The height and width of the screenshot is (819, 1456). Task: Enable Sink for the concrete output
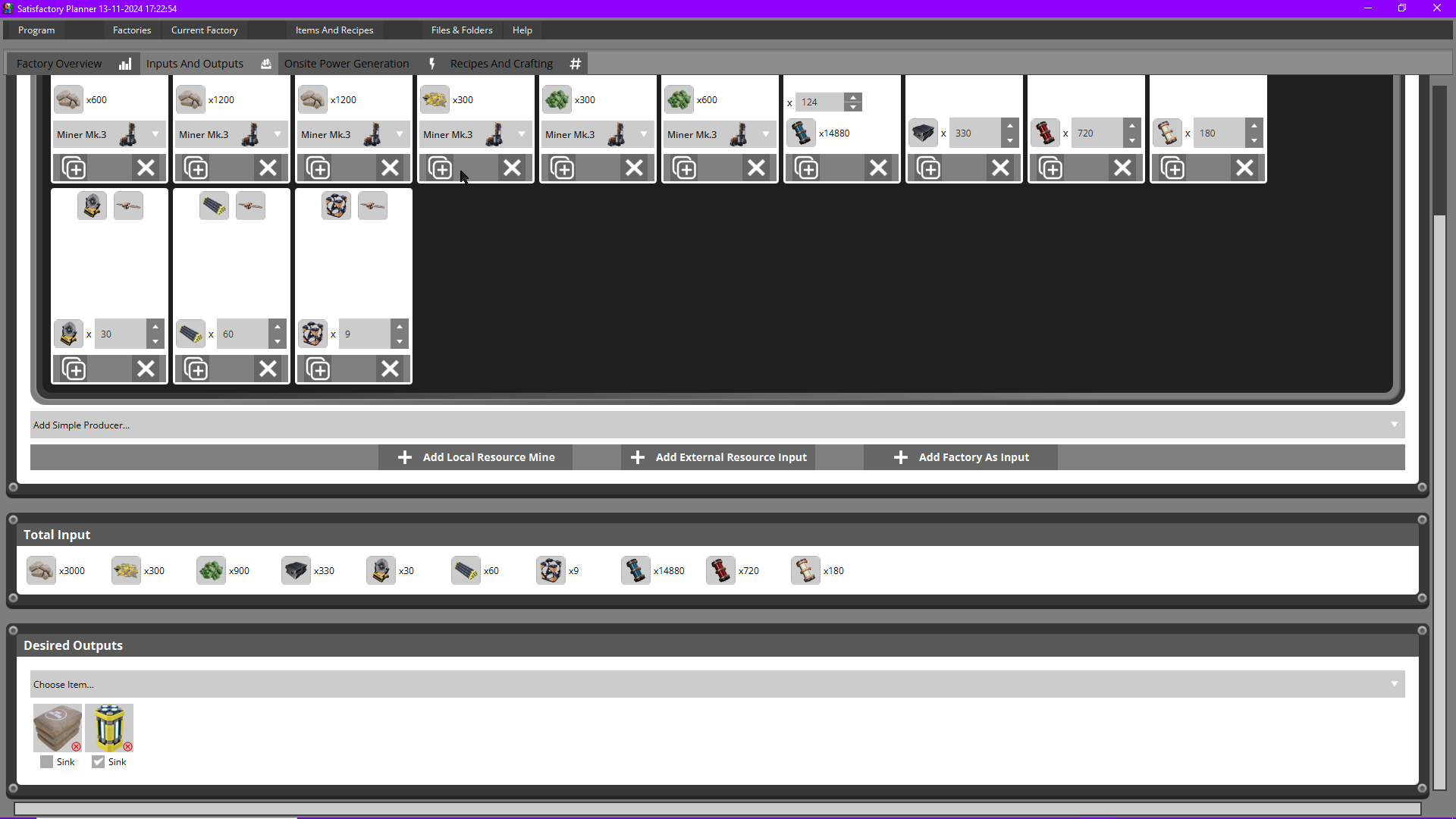(47, 762)
